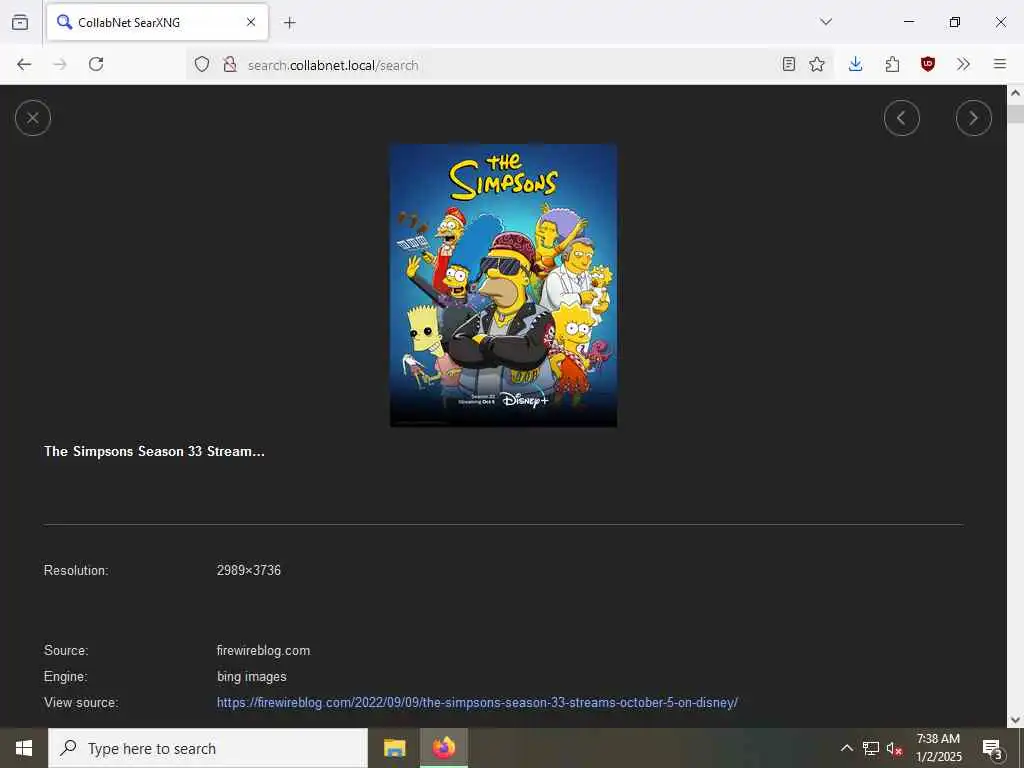Image resolution: width=1024 pixels, height=768 pixels.
Task: Open the Simpsons poster image
Action: [503, 285]
